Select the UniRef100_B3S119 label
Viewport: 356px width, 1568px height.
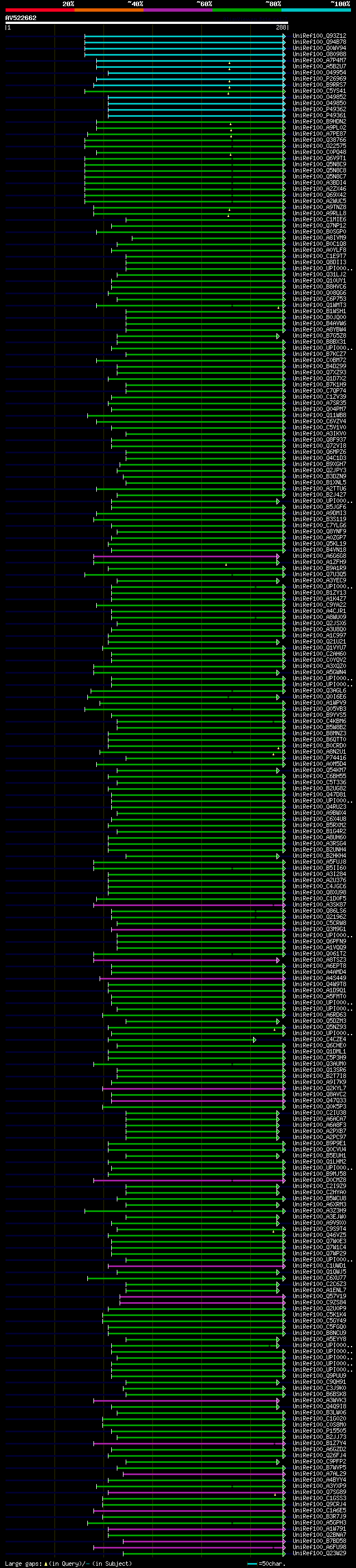pos(319,519)
